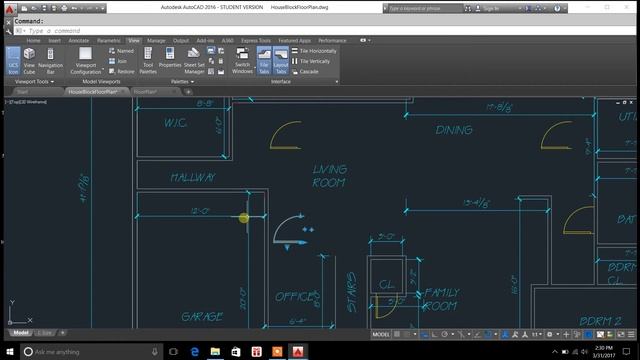Click the Featured Apps ribbon tab
This screenshot has width=640, height=360.
tap(294, 40)
